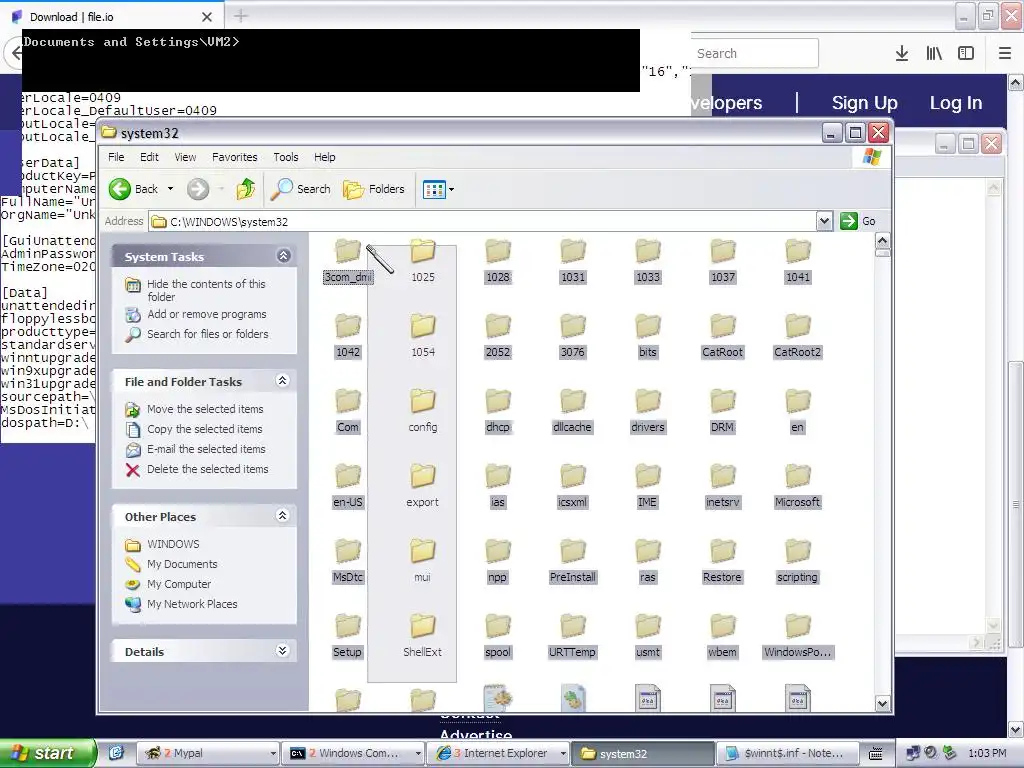Open the View menu
The width and height of the screenshot is (1024, 768).
tap(185, 157)
